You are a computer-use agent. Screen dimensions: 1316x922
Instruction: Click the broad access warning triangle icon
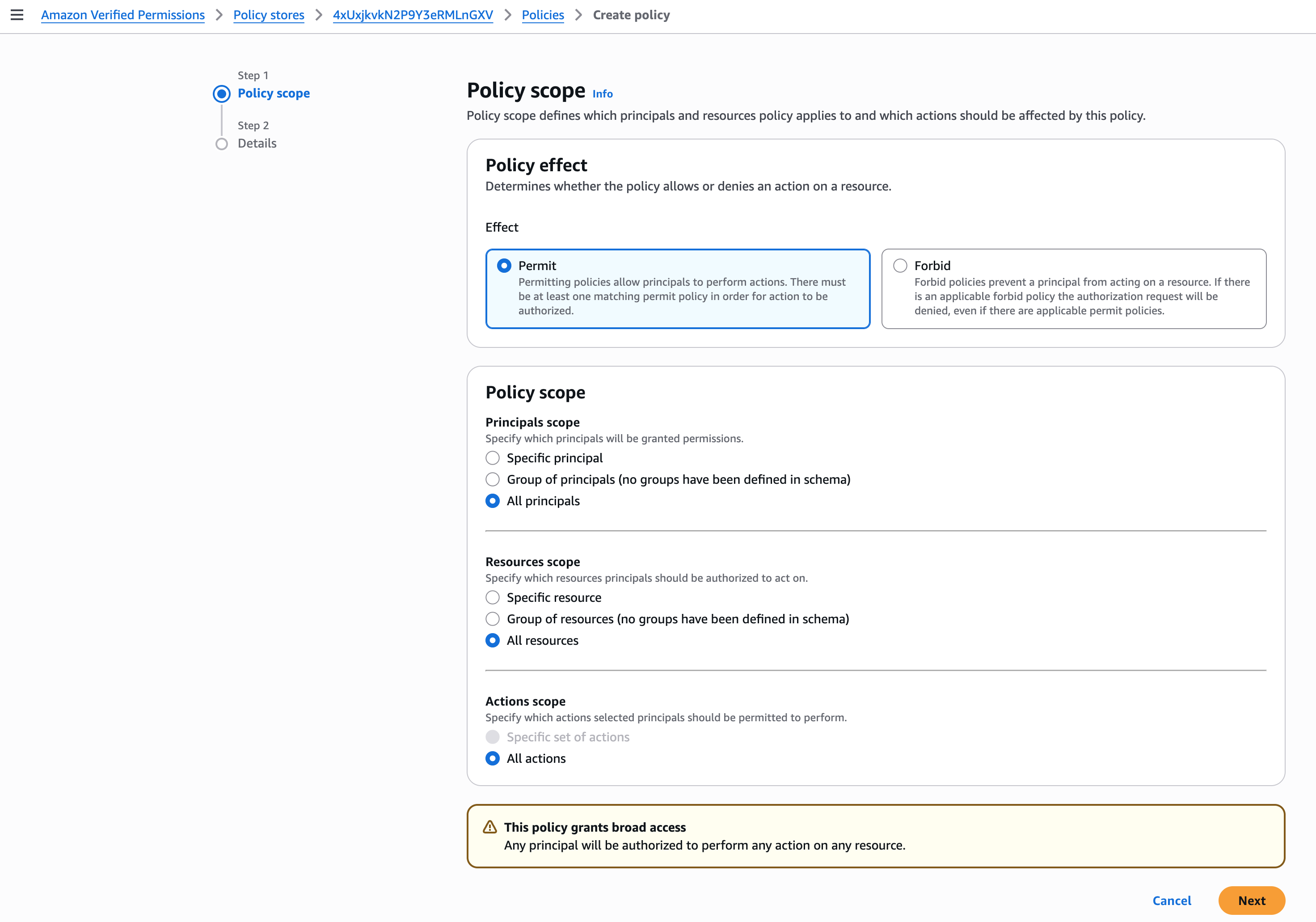tap(489, 827)
